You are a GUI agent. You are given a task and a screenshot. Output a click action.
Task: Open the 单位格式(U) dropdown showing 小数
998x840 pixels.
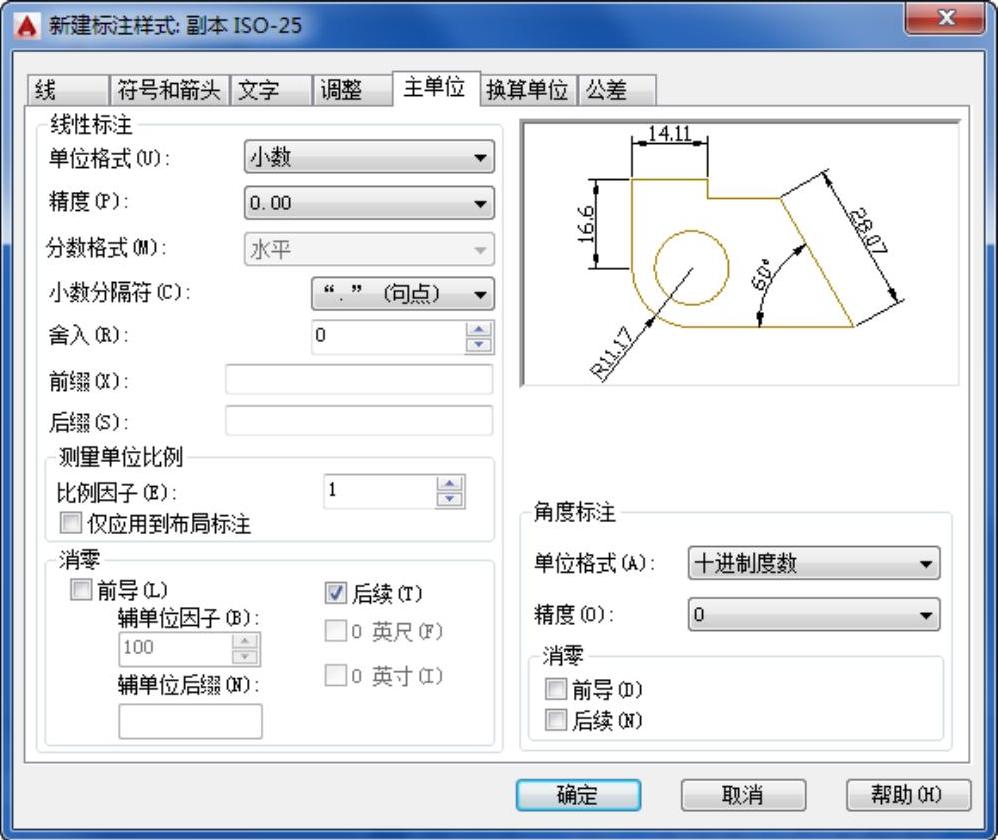(x=369, y=157)
